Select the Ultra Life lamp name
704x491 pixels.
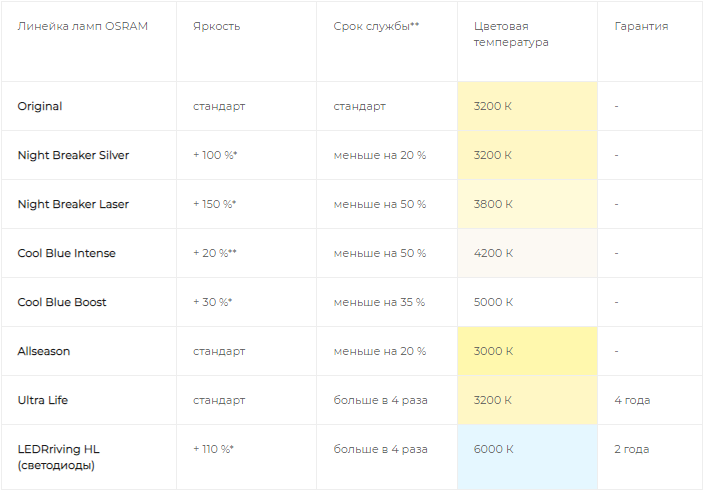tap(43, 400)
